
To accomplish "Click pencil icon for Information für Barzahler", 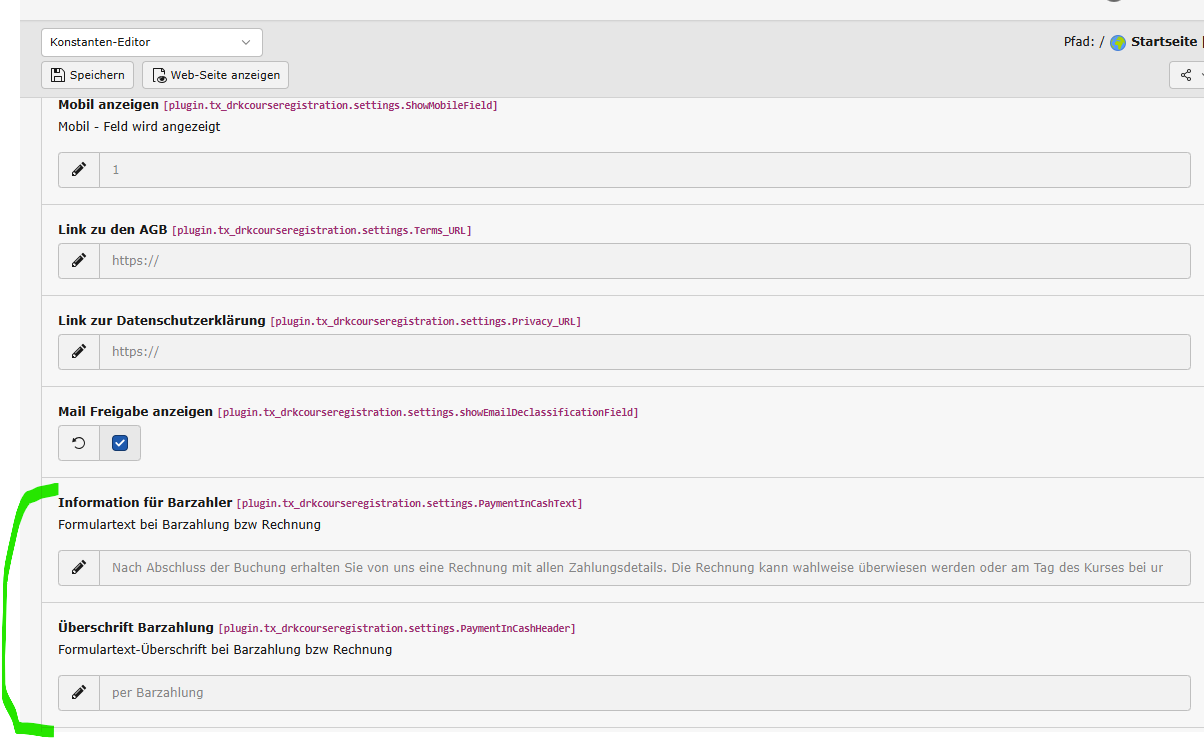I will tap(79, 568).
